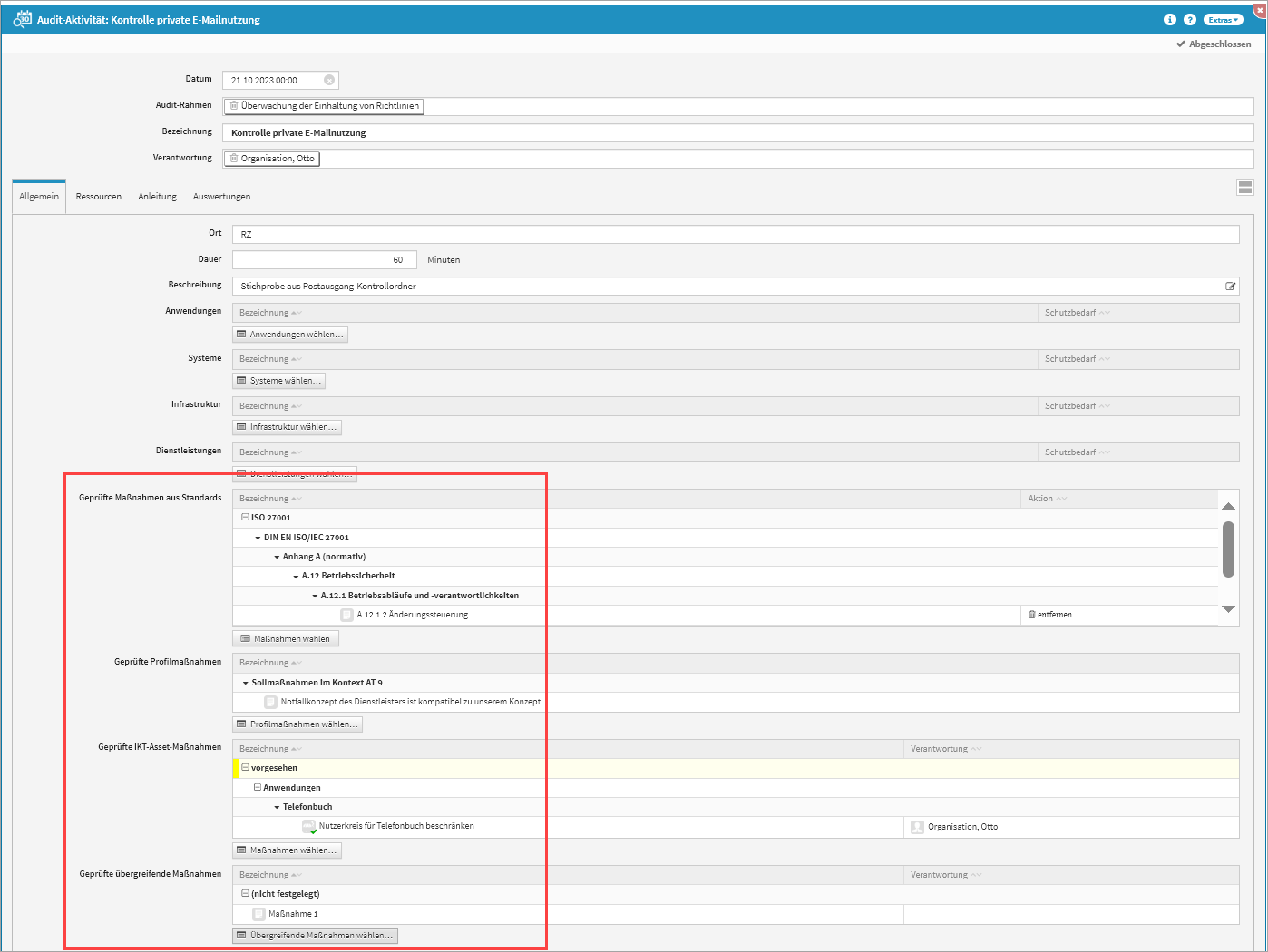
Task: Click the edit icon in Beschreibung field
Action: tap(1231, 287)
